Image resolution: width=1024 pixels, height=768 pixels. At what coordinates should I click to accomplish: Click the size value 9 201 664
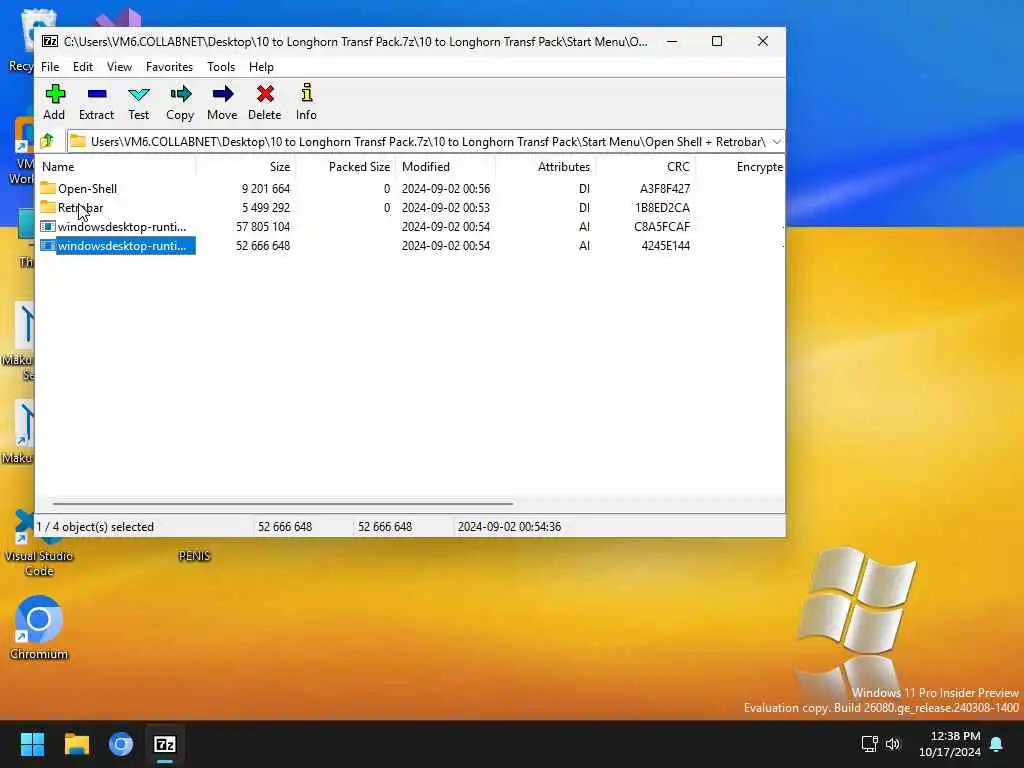[x=266, y=188]
